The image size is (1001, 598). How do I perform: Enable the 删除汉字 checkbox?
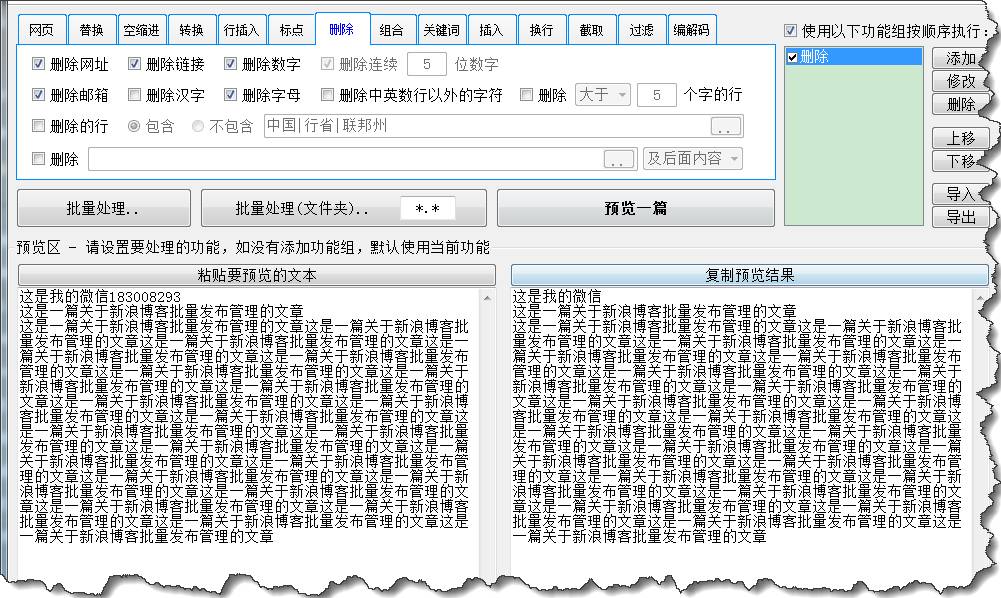(x=134, y=93)
